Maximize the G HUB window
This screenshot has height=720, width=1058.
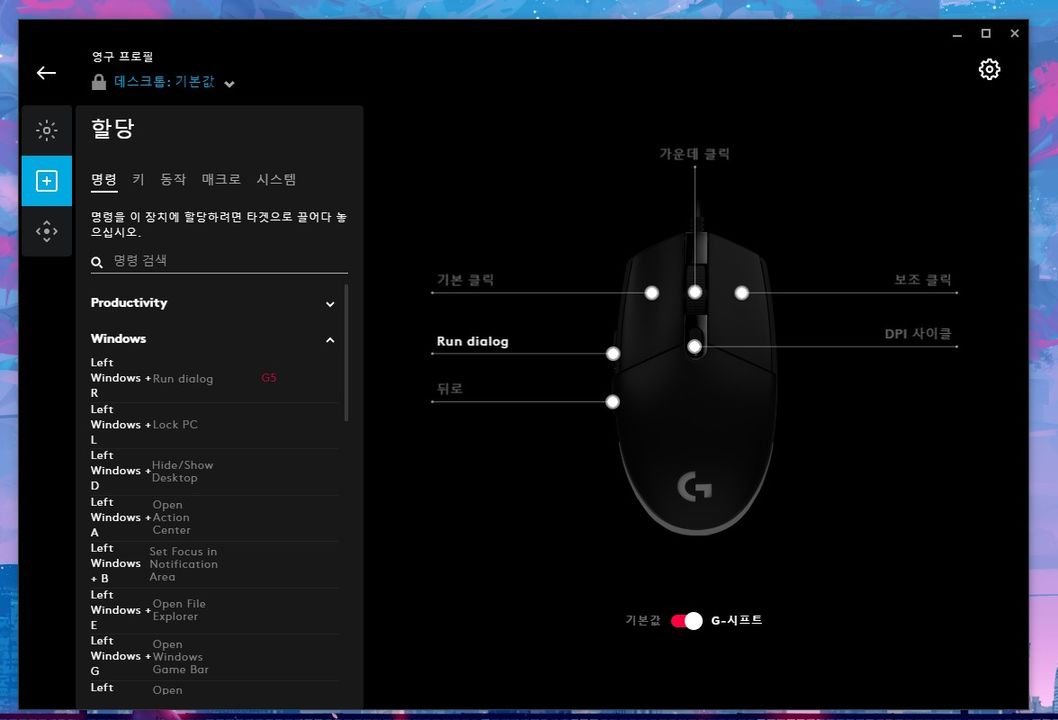coord(986,34)
